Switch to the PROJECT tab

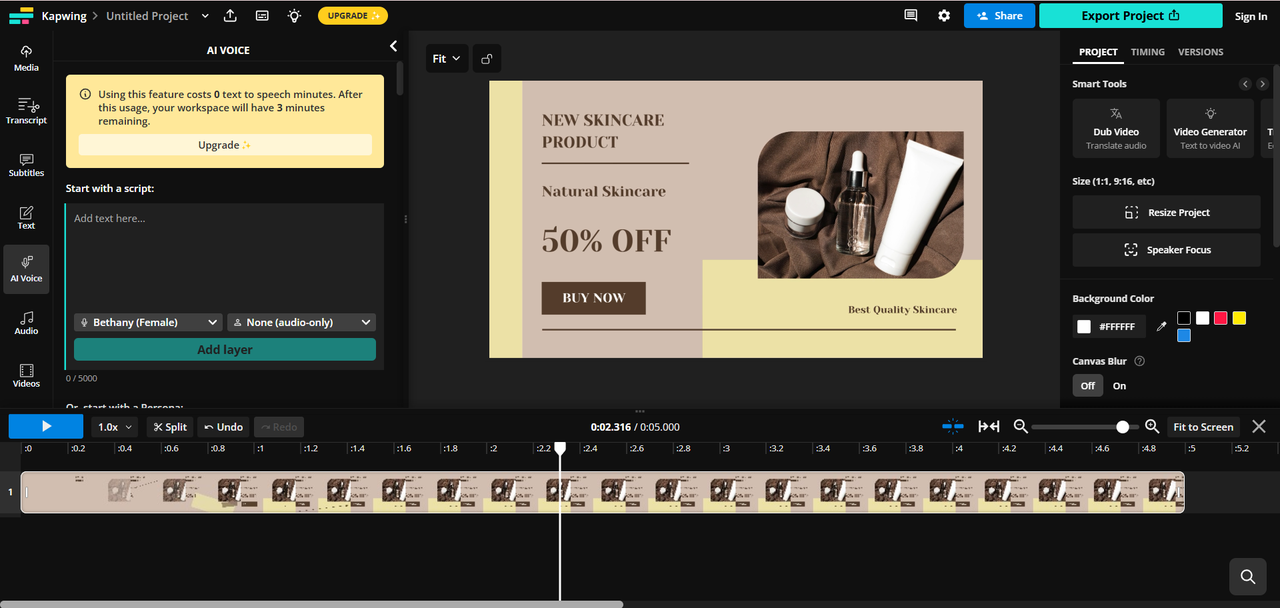coord(1098,52)
